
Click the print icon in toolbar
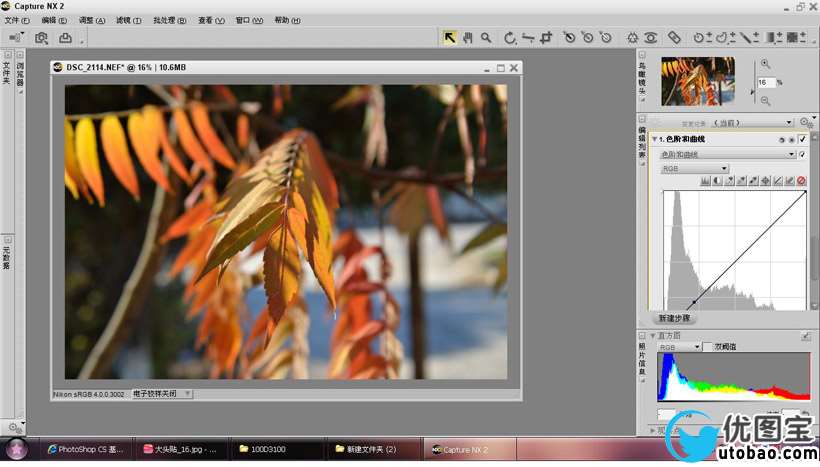point(65,38)
